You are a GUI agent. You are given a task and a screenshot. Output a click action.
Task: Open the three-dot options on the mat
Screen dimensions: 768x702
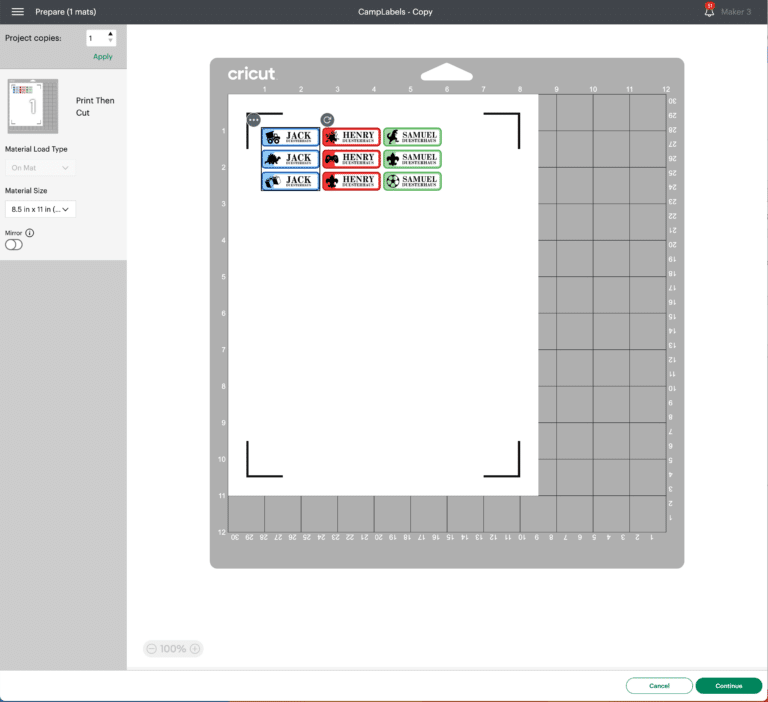[x=254, y=120]
